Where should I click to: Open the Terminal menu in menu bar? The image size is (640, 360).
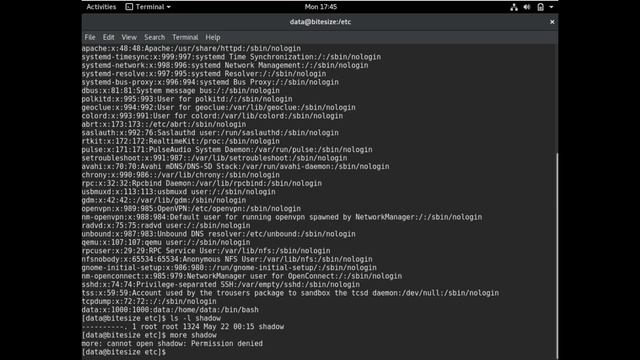(185, 37)
